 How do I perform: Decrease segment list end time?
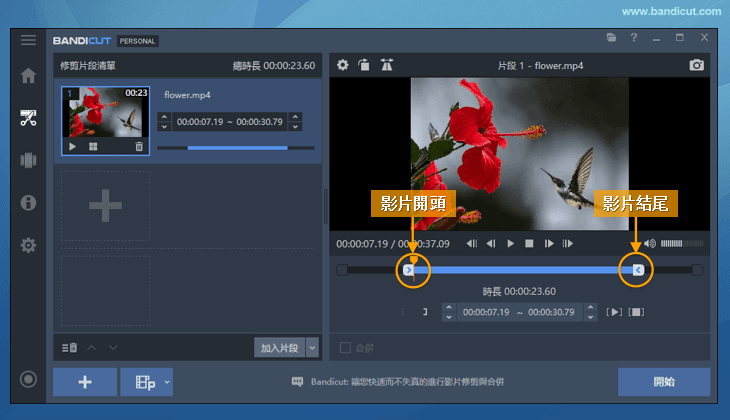coord(295,127)
